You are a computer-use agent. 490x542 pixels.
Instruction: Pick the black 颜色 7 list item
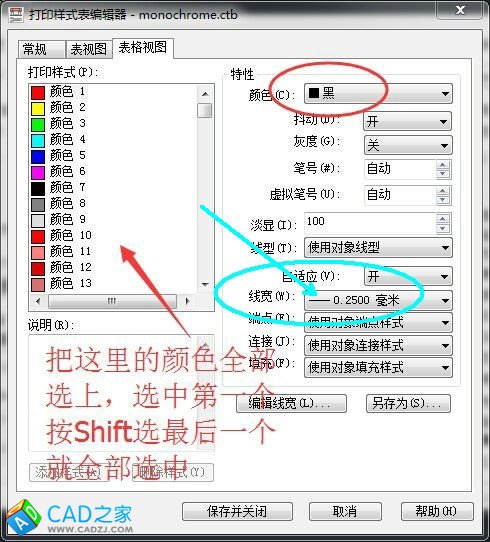coord(58,188)
